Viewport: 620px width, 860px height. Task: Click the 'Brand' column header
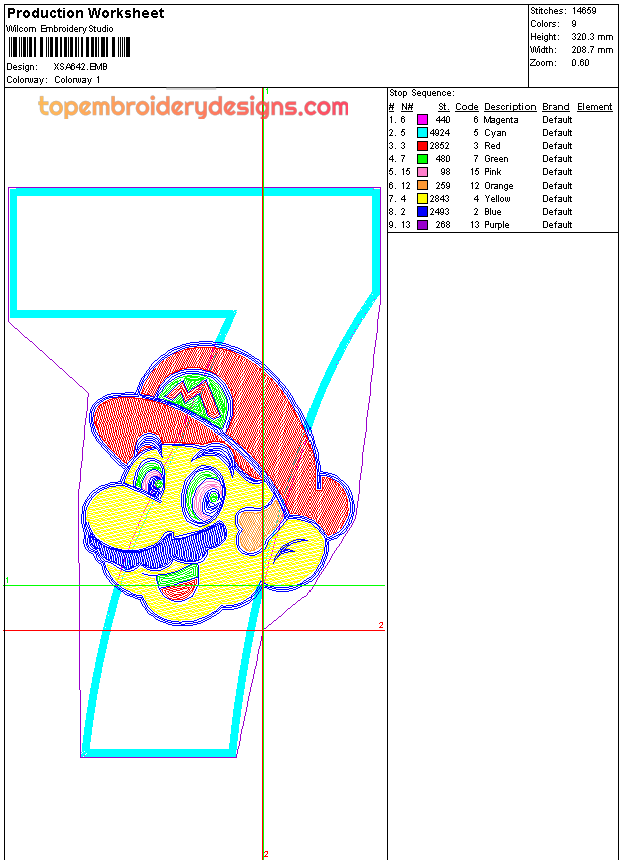[556, 107]
